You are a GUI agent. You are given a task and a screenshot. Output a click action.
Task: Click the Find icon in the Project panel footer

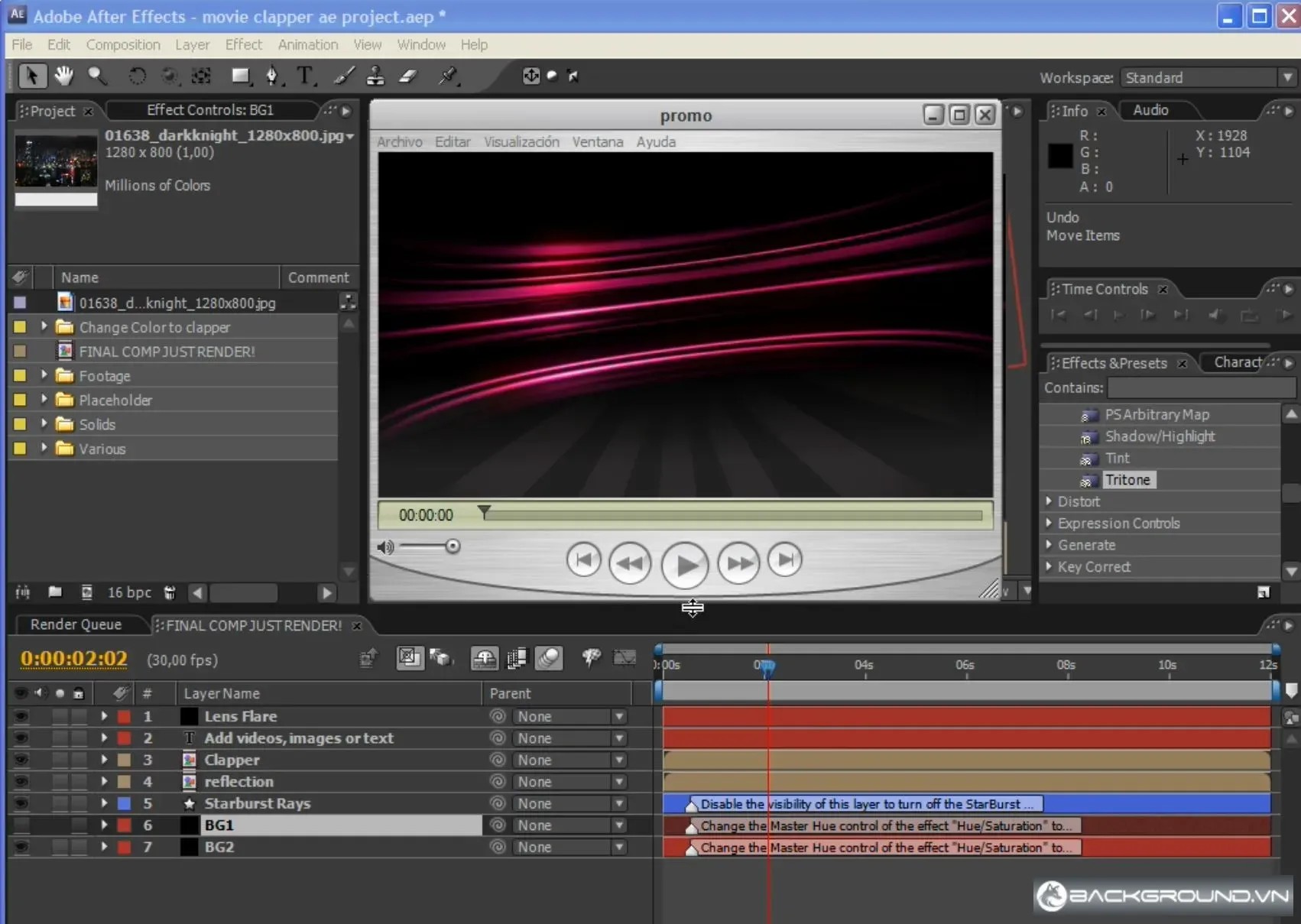(23, 592)
